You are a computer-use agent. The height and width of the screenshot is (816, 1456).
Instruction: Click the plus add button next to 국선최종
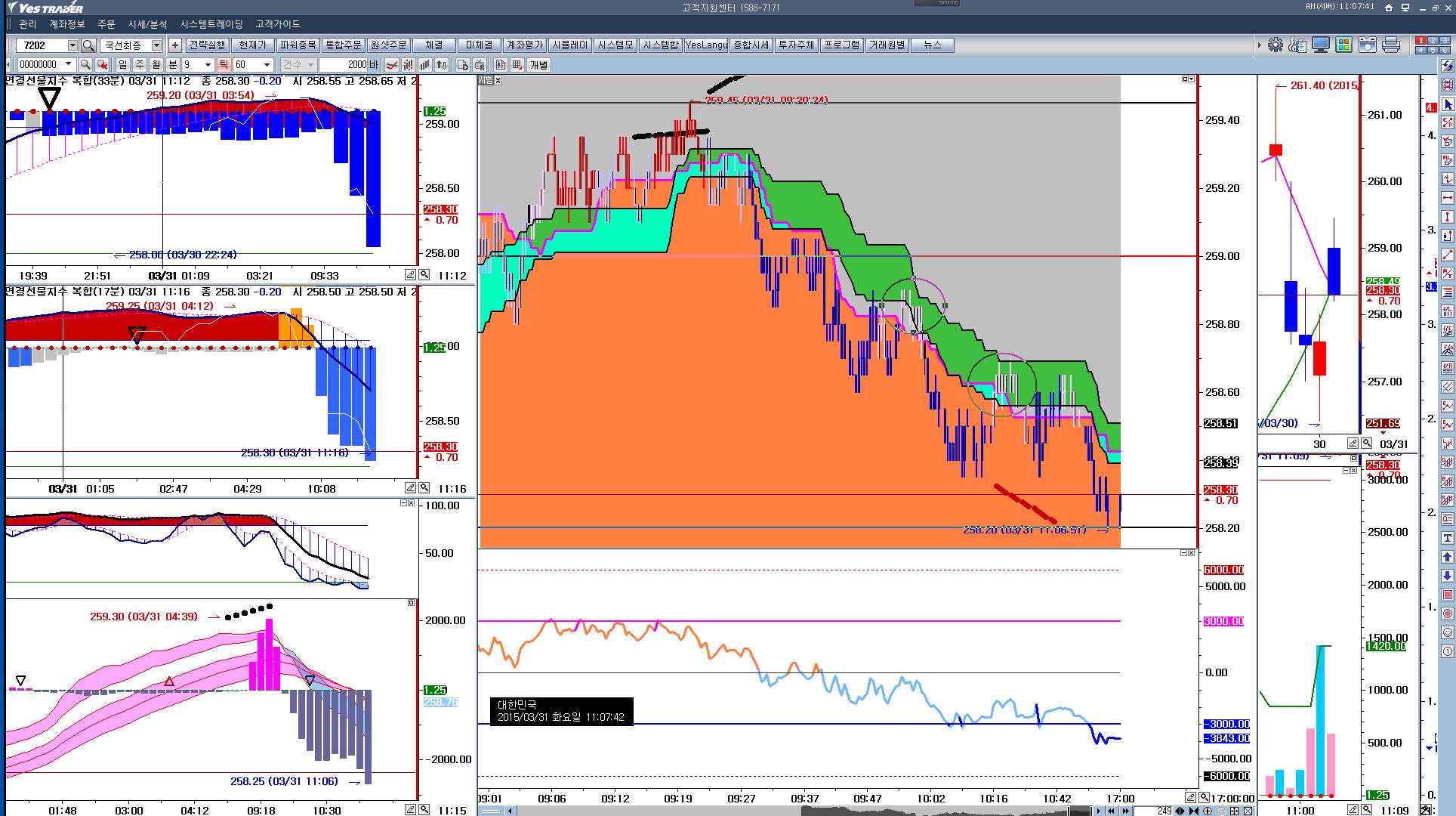(x=174, y=45)
